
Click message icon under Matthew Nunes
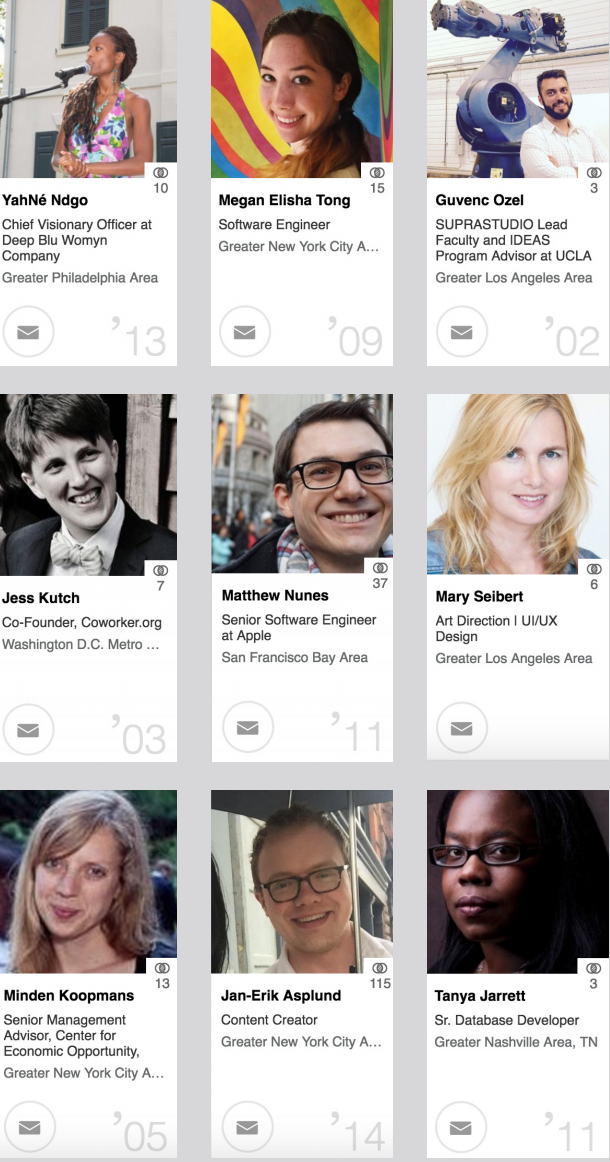[248, 727]
